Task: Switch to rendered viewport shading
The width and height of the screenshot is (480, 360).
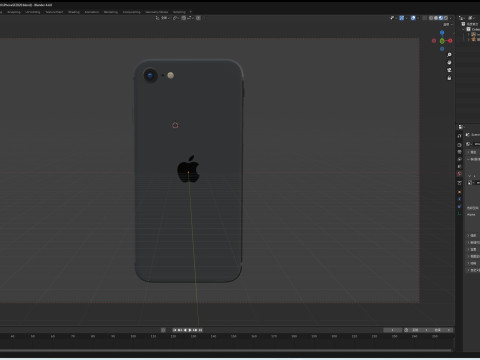Action: [x=446, y=18]
